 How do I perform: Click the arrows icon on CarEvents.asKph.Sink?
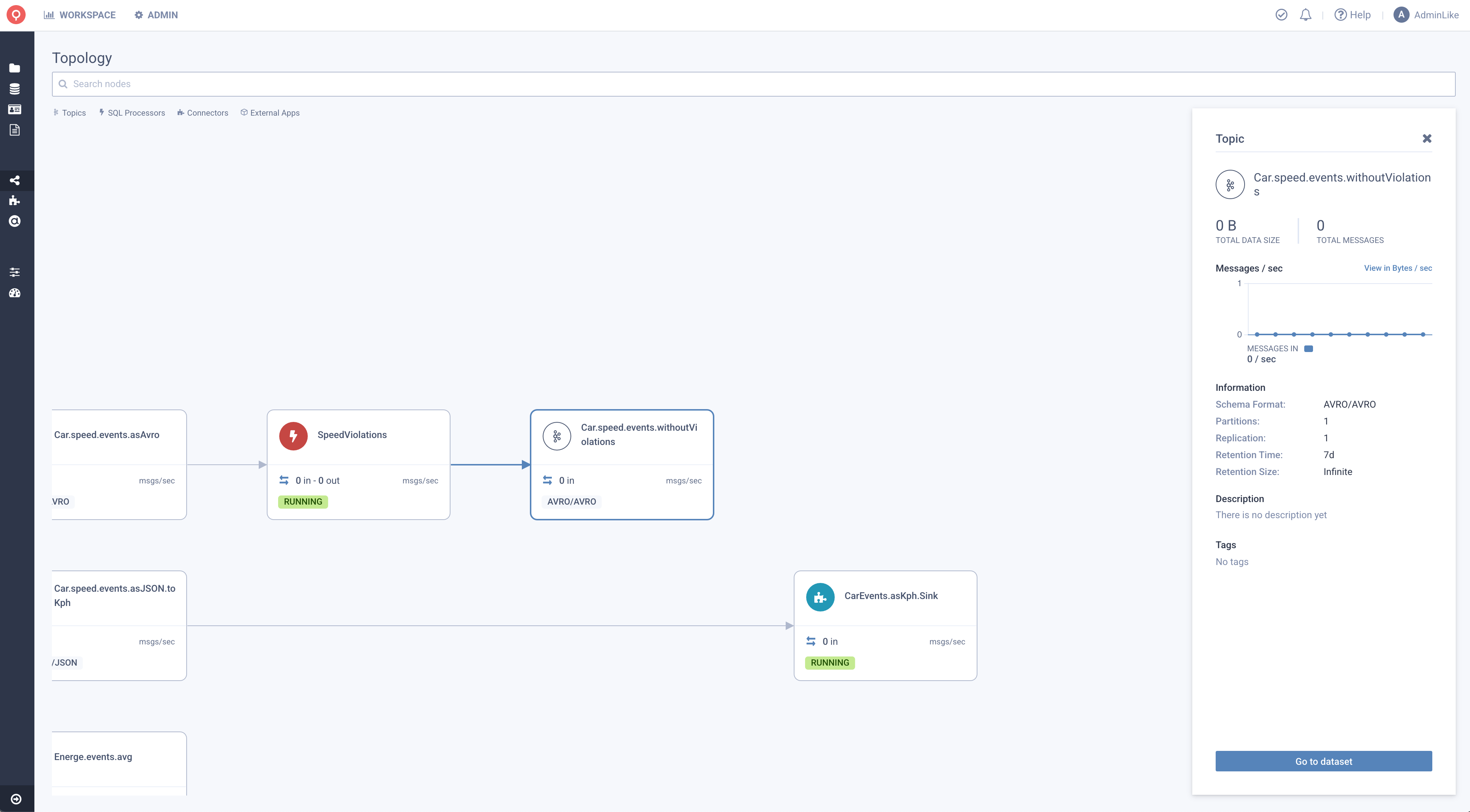(811, 641)
